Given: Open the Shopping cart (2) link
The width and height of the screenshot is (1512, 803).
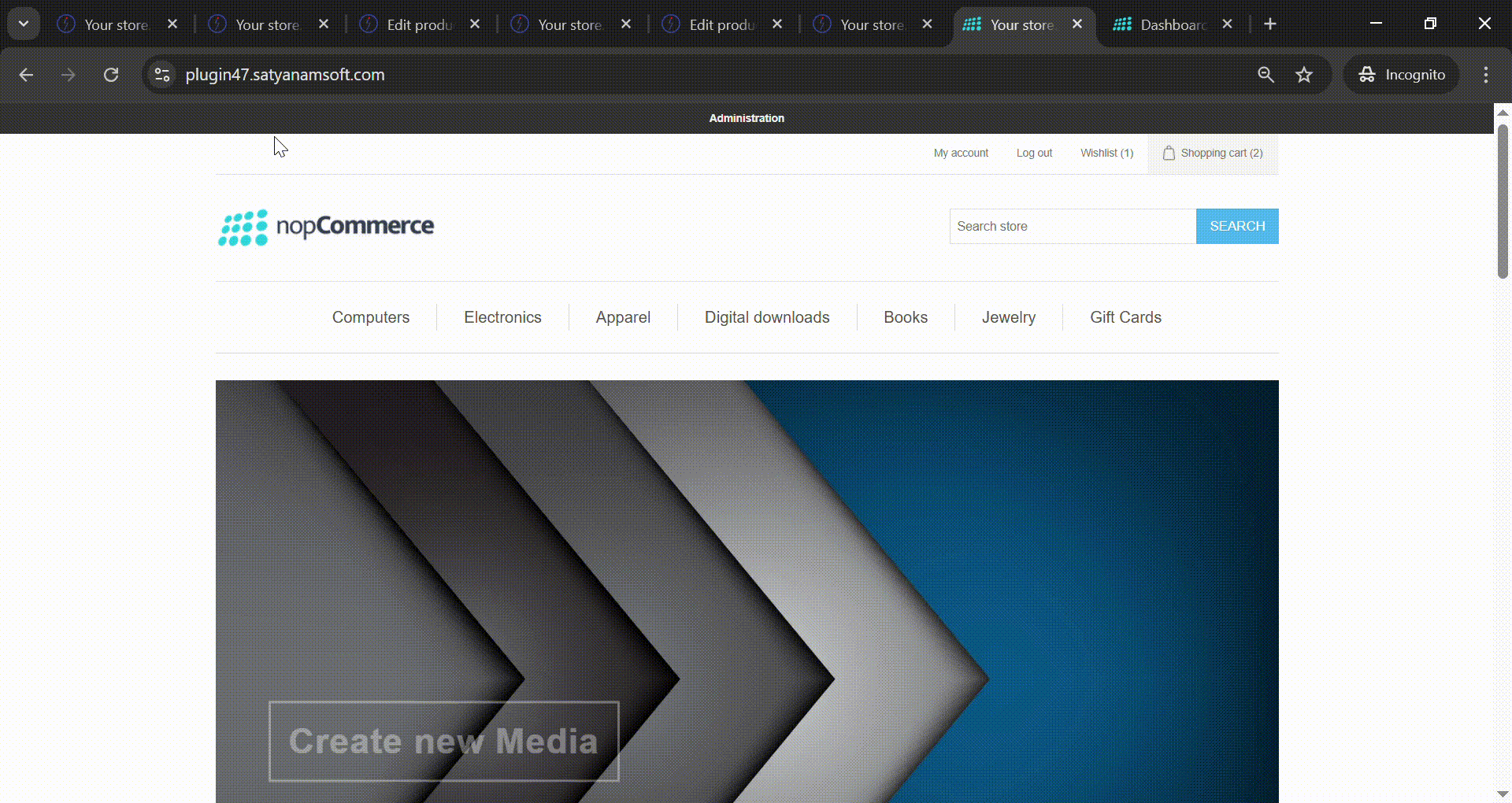Looking at the screenshot, I should [x=1213, y=153].
